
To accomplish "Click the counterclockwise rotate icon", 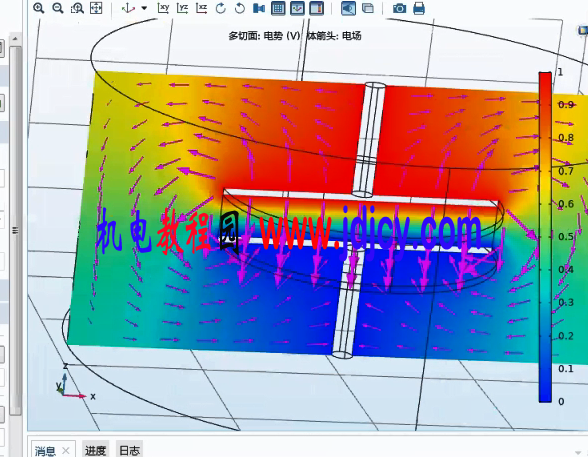I will (x=240, y=8).
